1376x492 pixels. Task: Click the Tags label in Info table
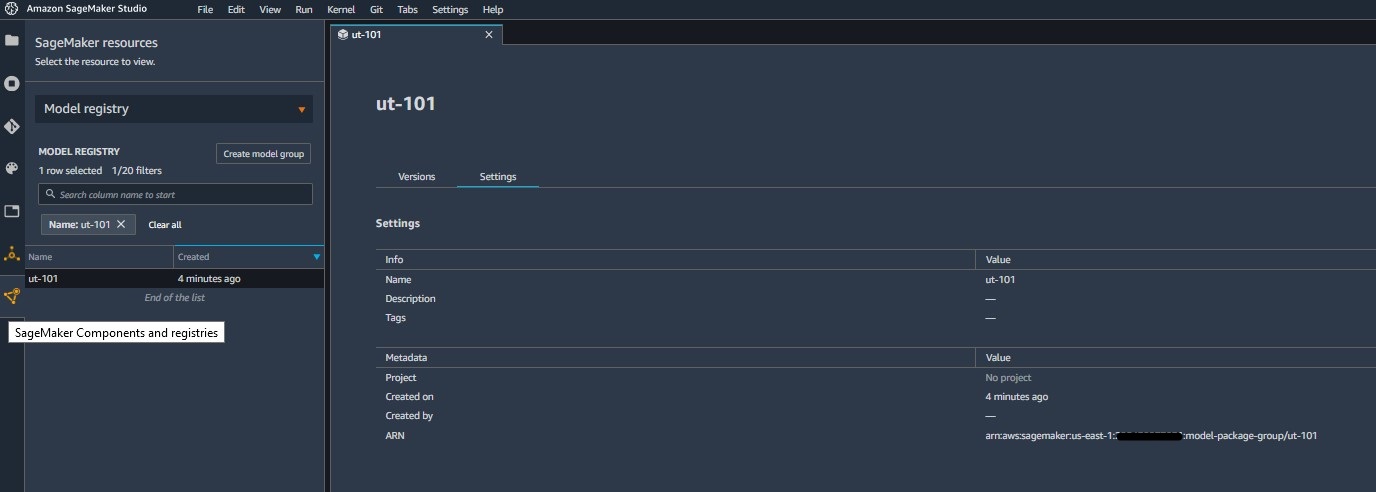396,318
